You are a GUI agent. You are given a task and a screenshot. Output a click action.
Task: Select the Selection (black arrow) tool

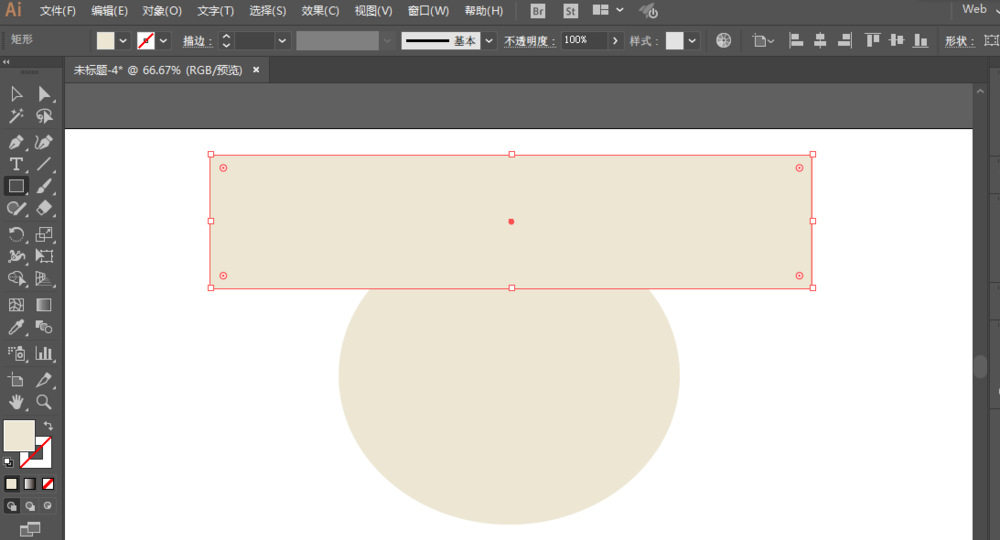pyautogui.click(x=17, y=94)
